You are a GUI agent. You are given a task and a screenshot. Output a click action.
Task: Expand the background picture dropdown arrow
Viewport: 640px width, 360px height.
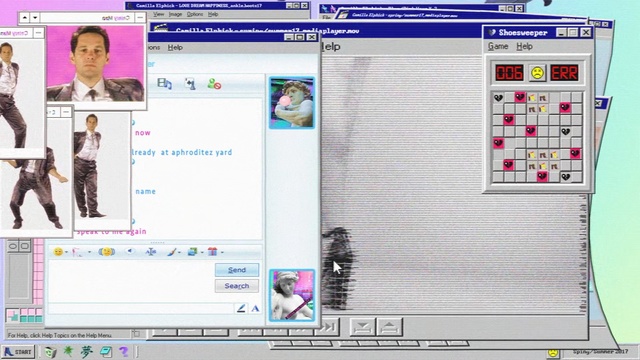point(202,252)
